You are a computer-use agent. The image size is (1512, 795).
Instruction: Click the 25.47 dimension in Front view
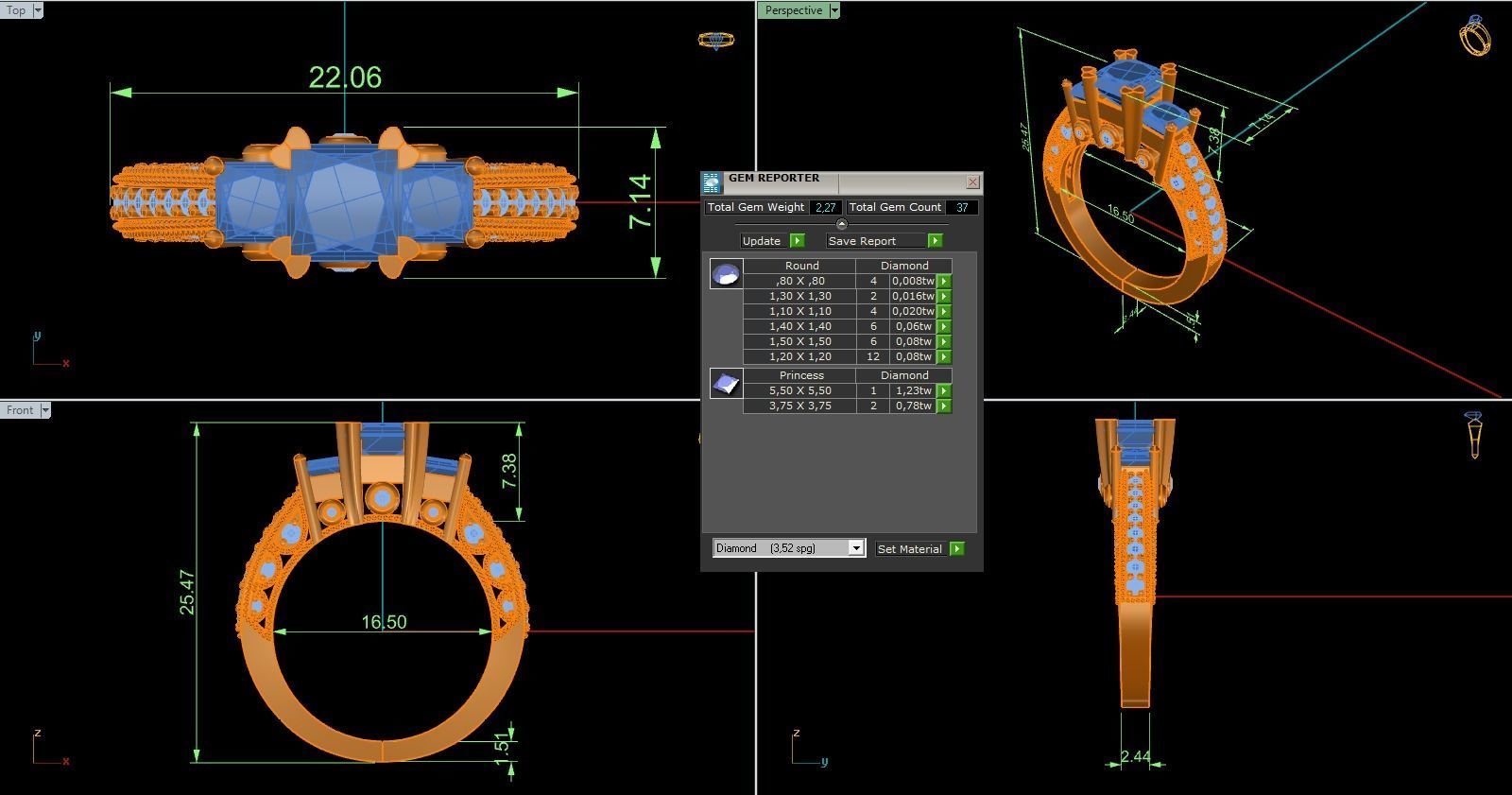[187, 593]
